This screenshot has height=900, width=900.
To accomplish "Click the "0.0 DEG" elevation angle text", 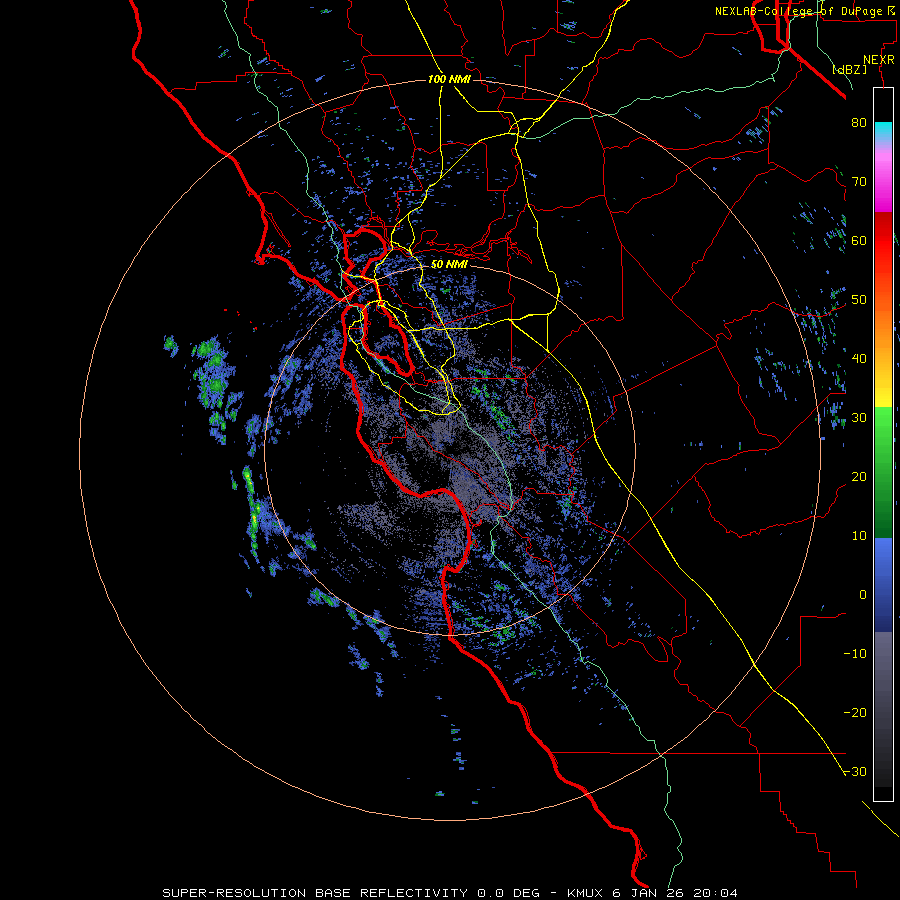I will point(509,893).
